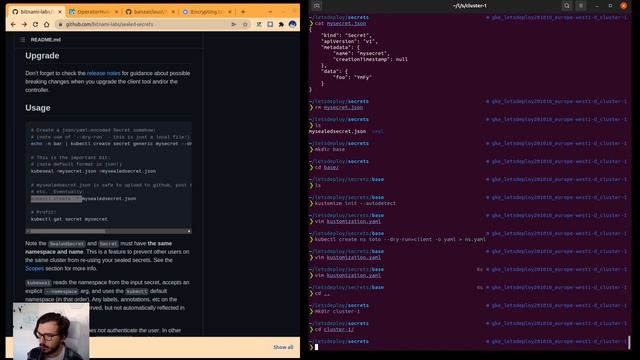This screenshot has width=640, height=360.
Task: Click highlighted kubectl create text in code
Action: [x=56, y=199]
